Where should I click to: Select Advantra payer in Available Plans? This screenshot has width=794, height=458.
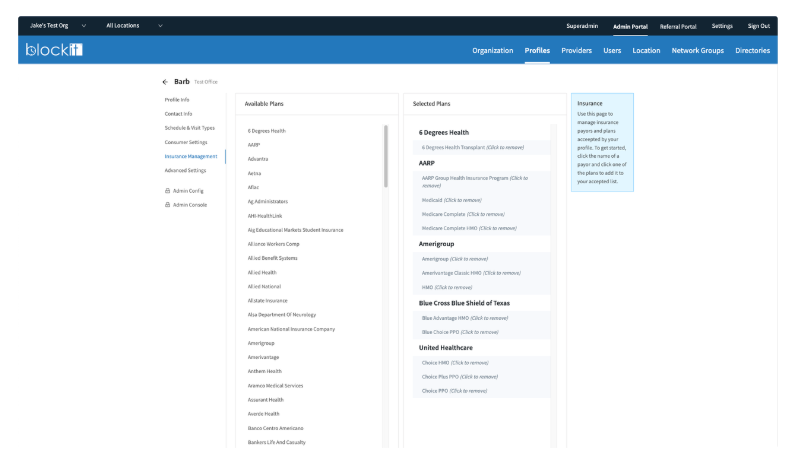(x=258, y=159)
